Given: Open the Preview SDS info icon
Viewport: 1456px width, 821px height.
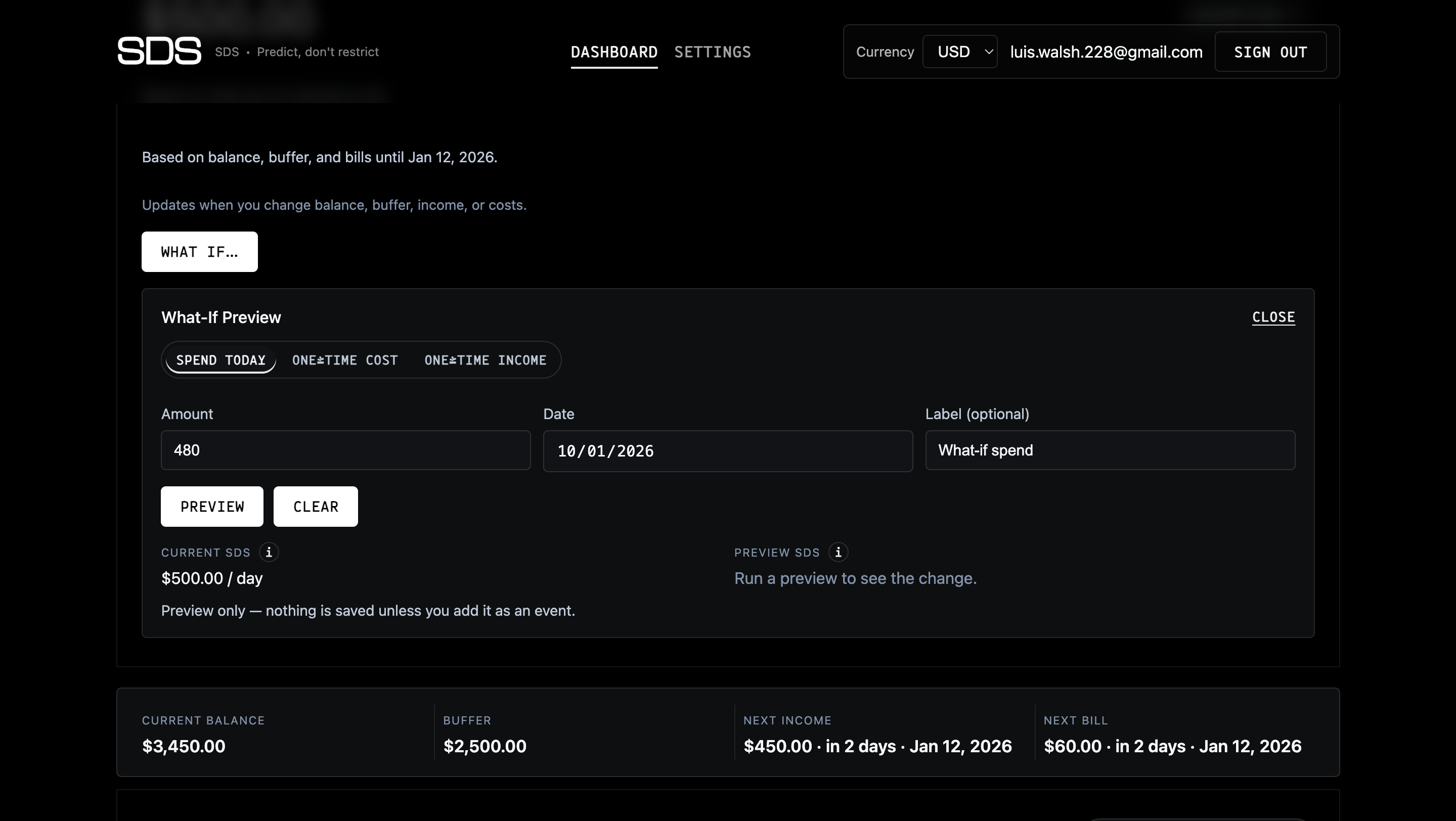Looking at the screenshot, I should [x=838, y=552].
